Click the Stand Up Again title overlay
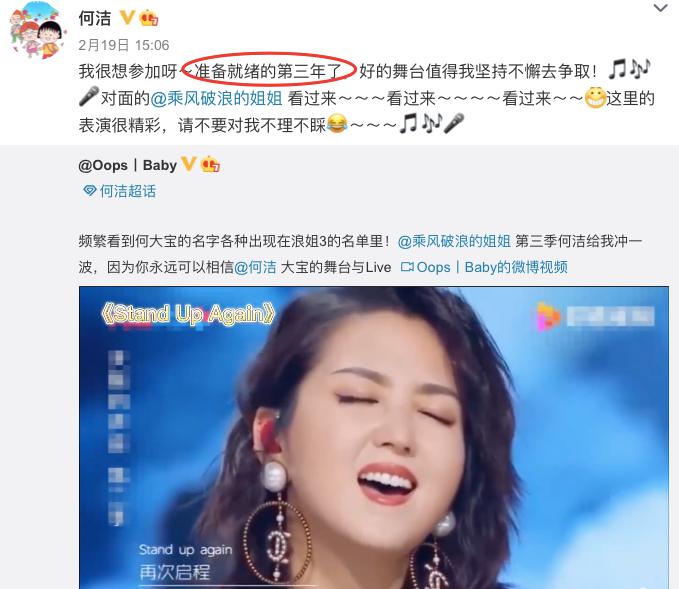This screenshot has height=589, width=679. point(188,313)
